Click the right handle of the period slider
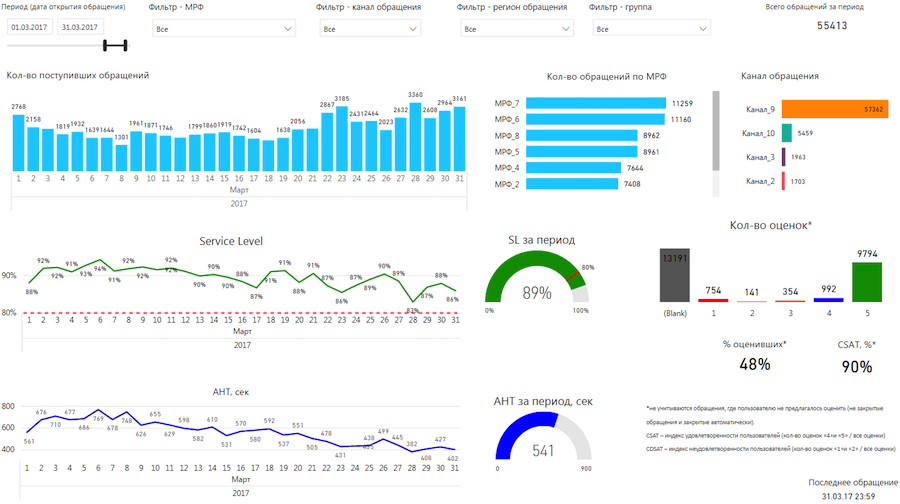This screenshot has height=504, width=900. [125, 45]
